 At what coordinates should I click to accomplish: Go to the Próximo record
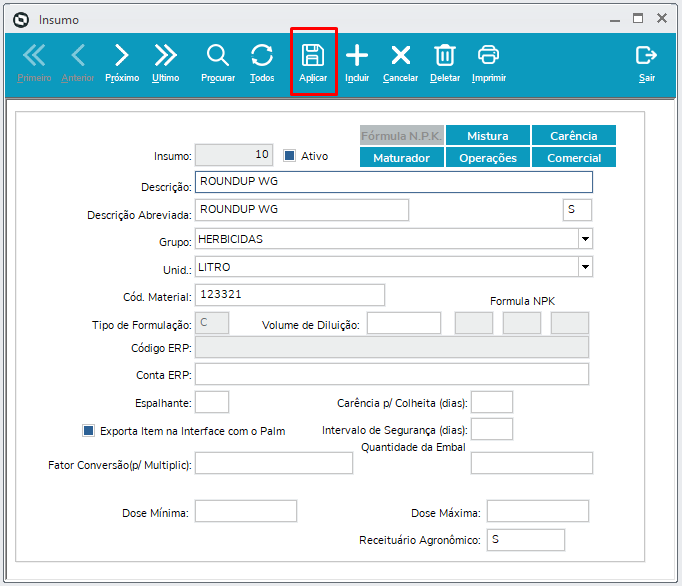pos(122,55)
